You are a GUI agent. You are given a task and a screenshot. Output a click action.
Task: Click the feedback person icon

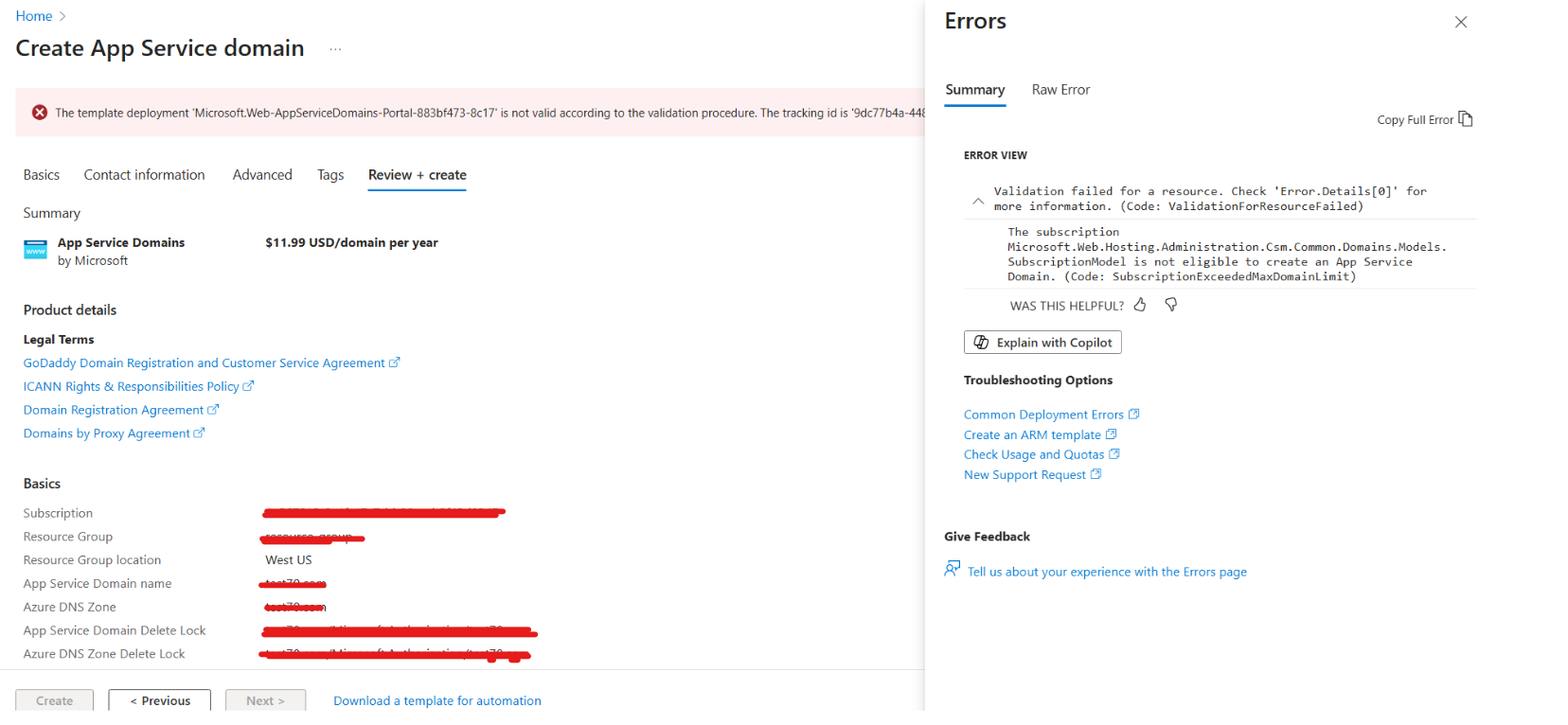coord(953,569)
